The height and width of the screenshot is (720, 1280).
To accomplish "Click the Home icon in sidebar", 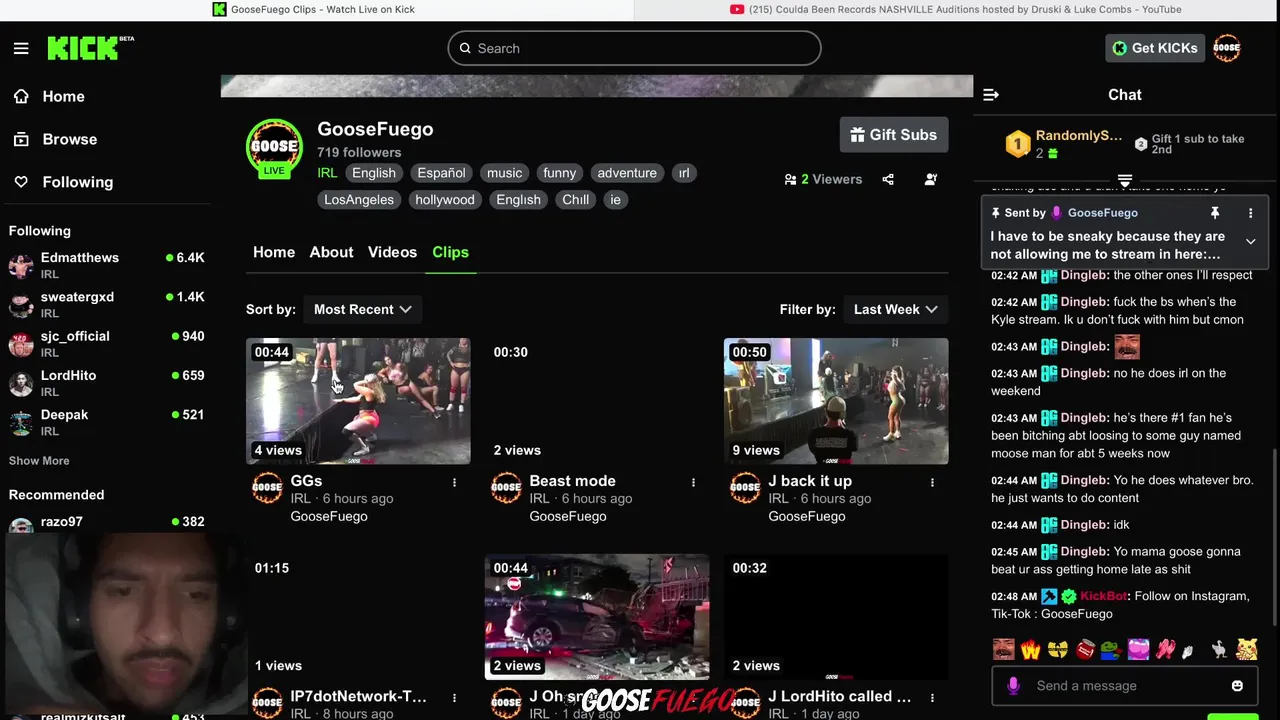I will [x=21, y=96].
